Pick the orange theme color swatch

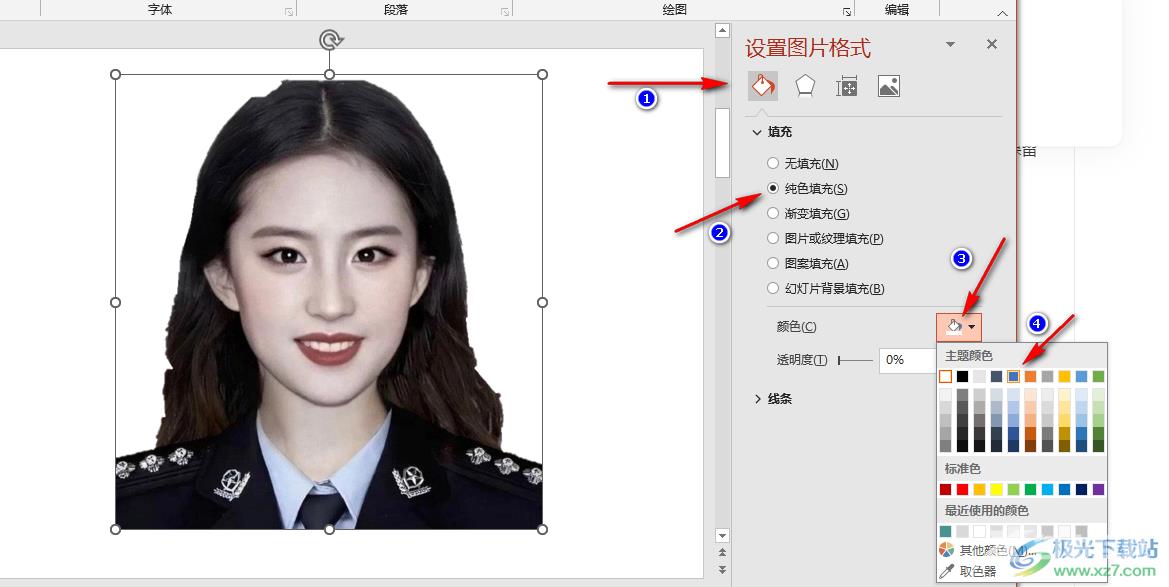1030,377
